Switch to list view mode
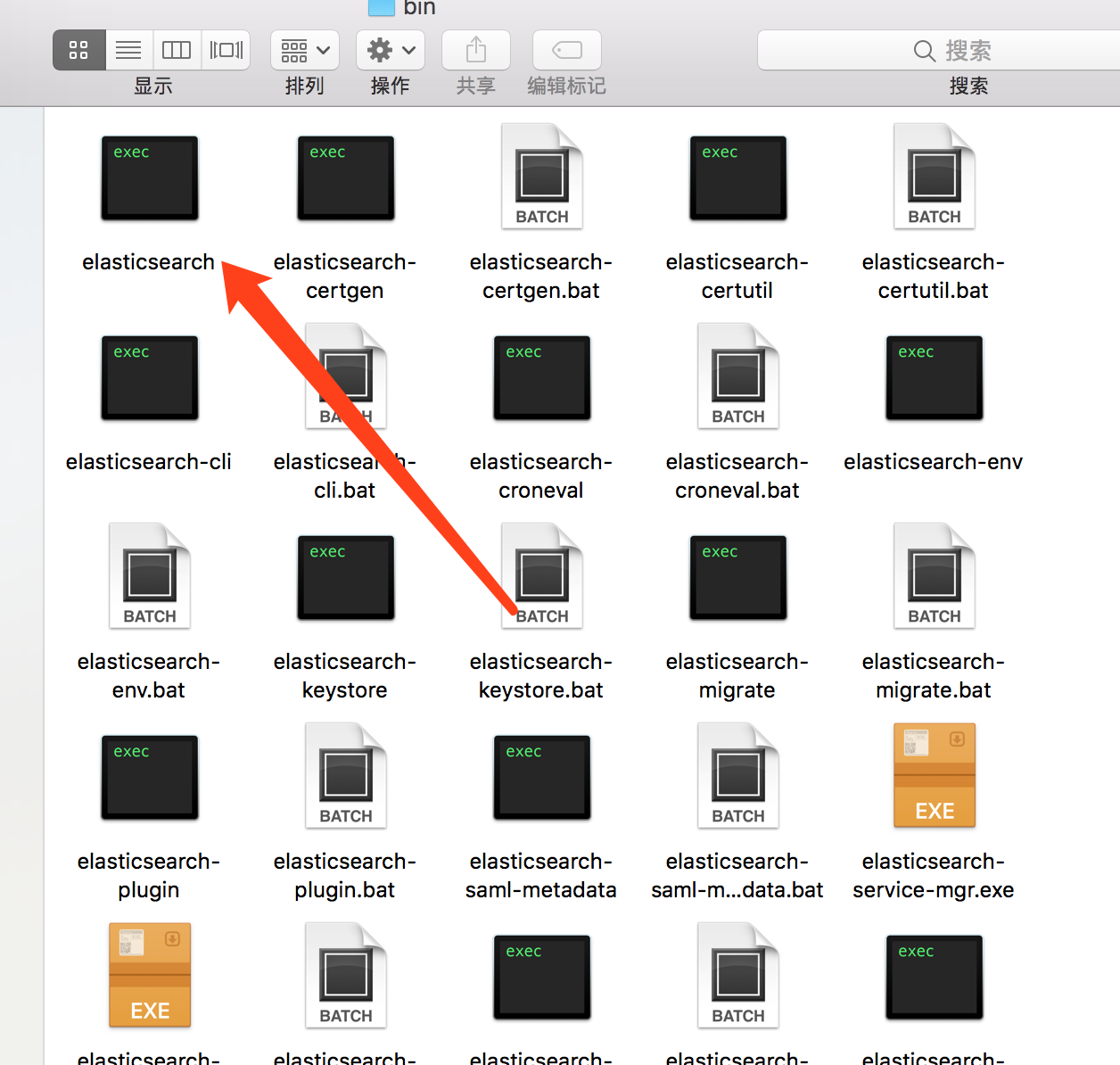Screen dimensions: 1120x1065 (x=129, y=50)
